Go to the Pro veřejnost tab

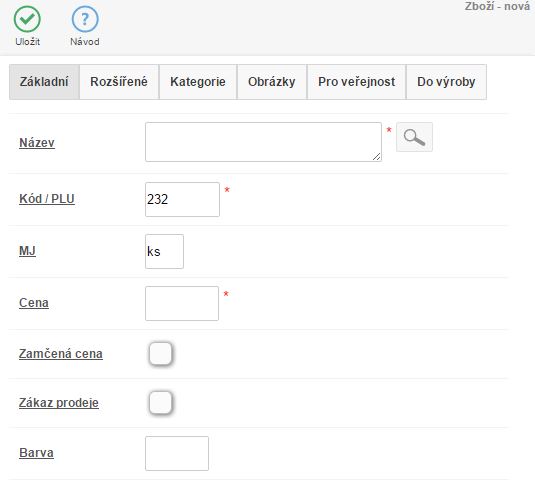[x=357, y=82]
